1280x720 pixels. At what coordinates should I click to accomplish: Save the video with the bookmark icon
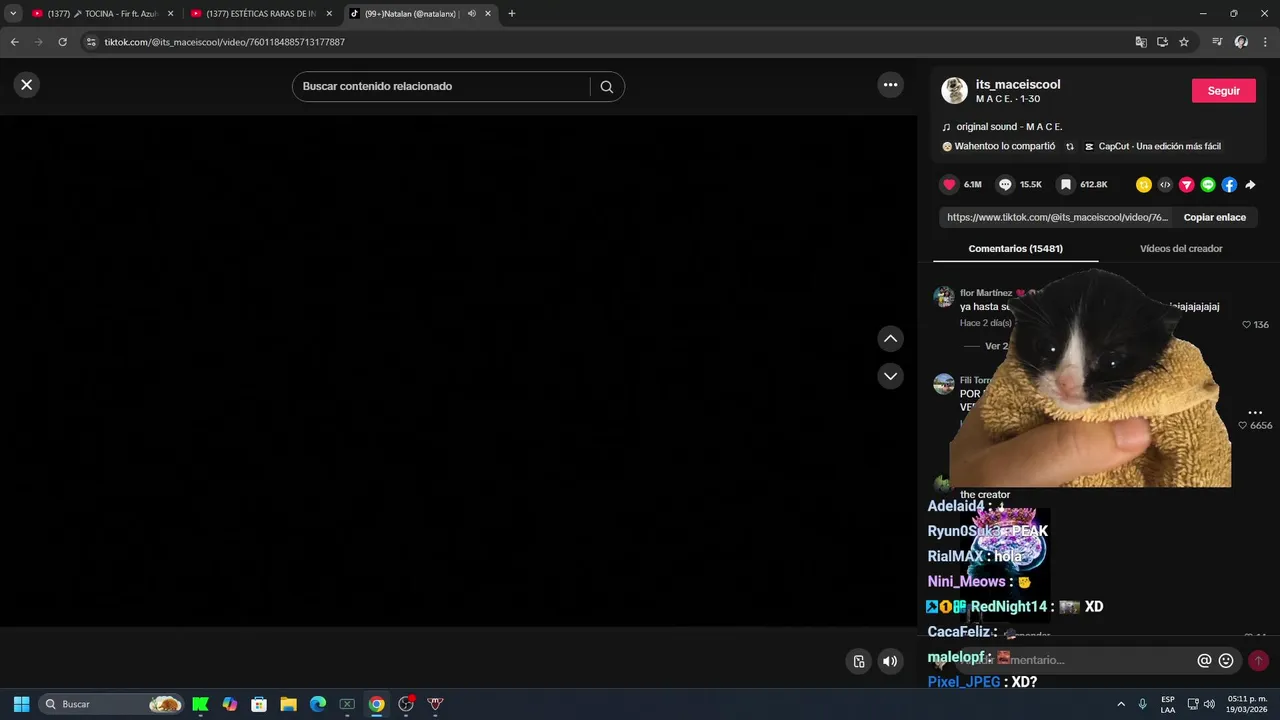(x=1066, y=185)
